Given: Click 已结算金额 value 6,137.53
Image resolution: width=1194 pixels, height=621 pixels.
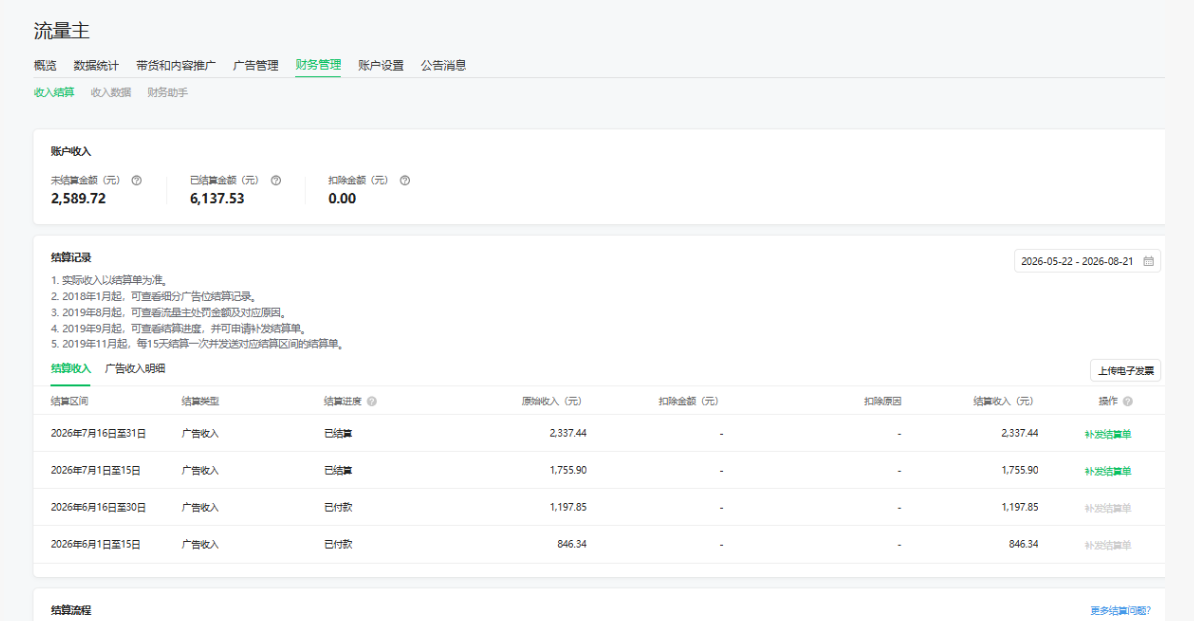Looking at the screenshot, I should pyautogui.click(x=217, y=199).
